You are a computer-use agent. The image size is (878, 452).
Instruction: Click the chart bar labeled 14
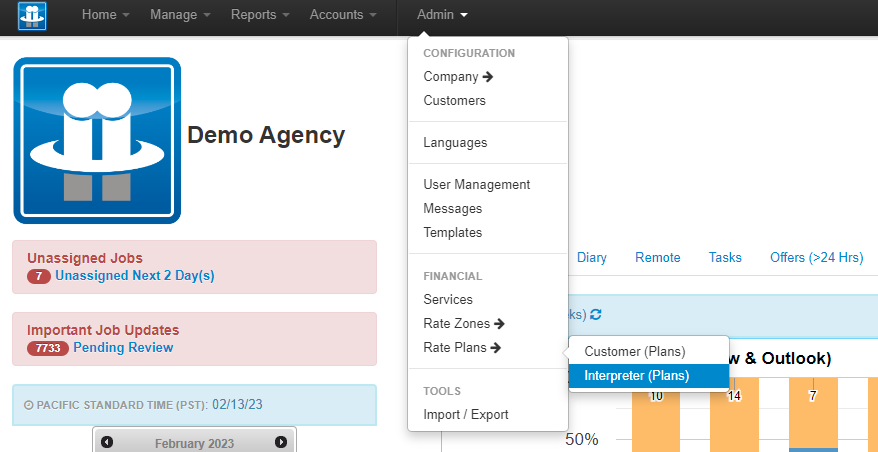coord(735,414)
